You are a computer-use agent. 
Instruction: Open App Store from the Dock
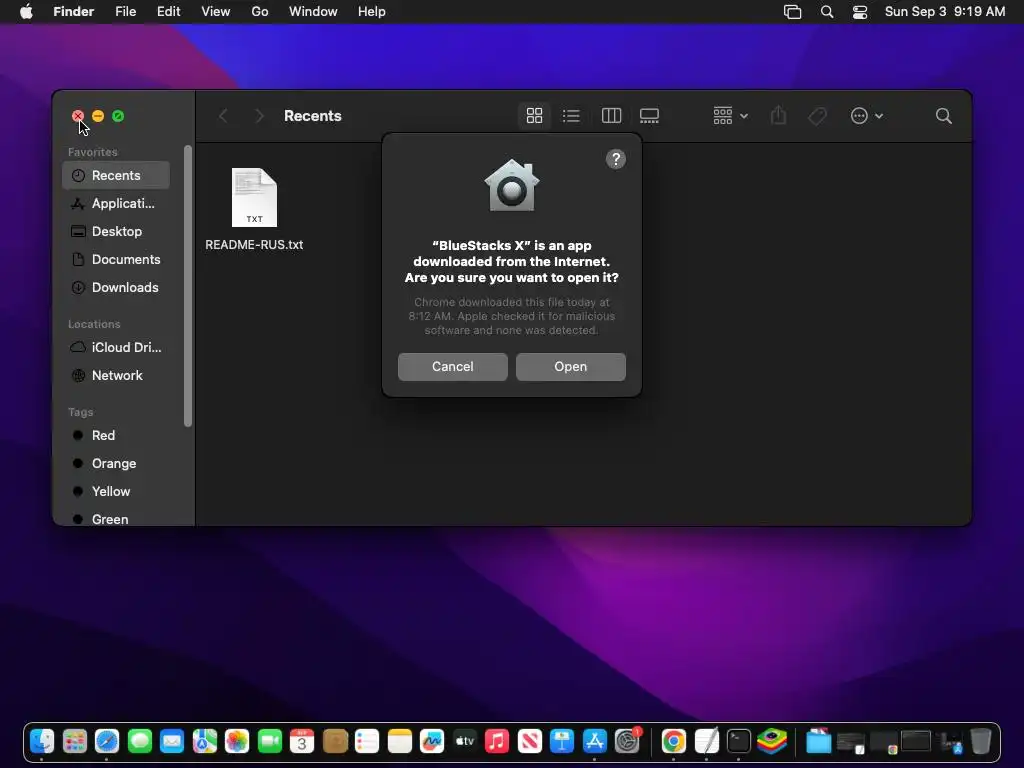coord(594,741)
